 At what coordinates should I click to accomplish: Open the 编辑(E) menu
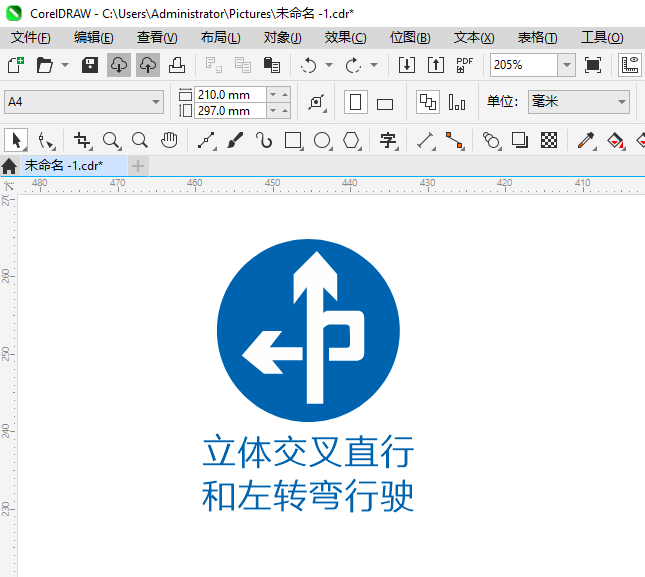point(93,38)
